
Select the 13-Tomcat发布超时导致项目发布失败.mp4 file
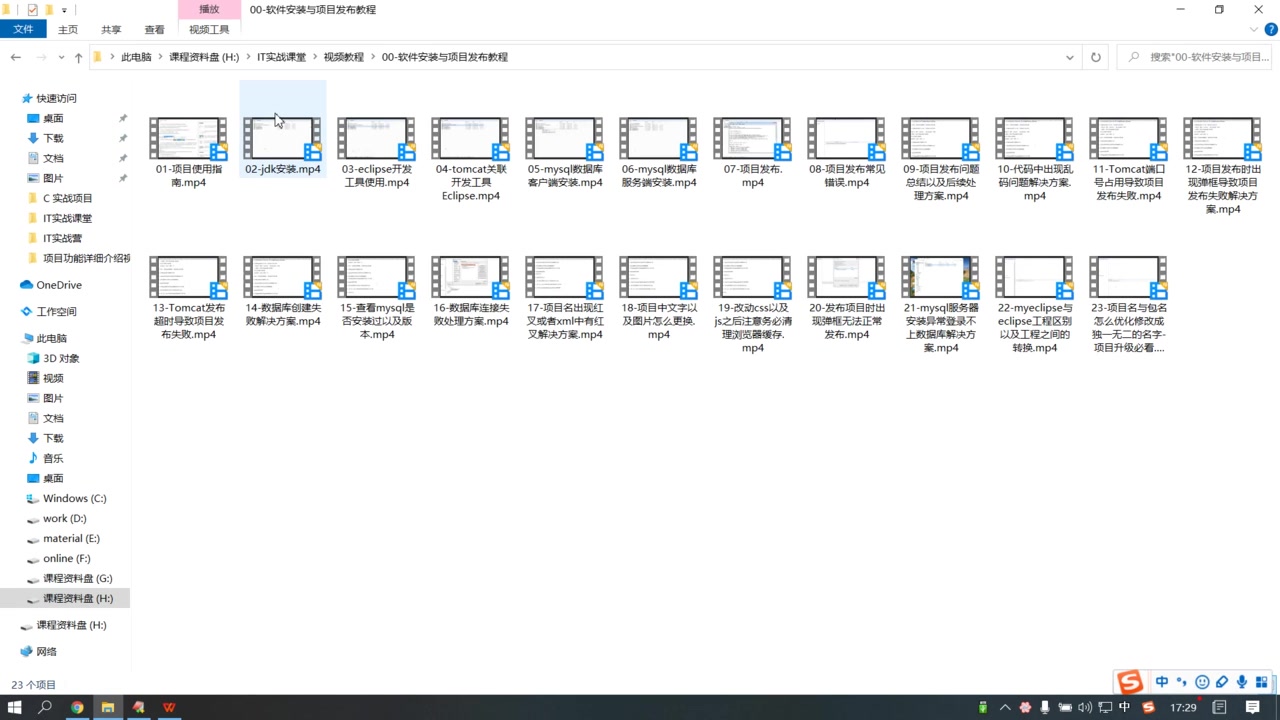coord(188,297)
